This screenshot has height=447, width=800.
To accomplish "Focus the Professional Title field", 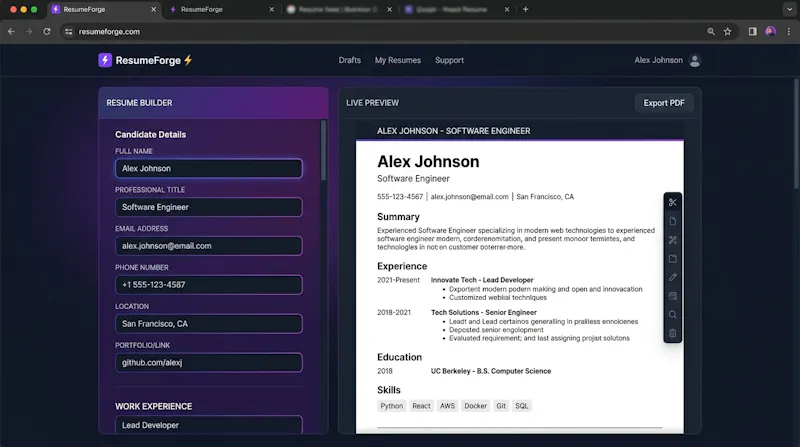I will coord(209,207).
